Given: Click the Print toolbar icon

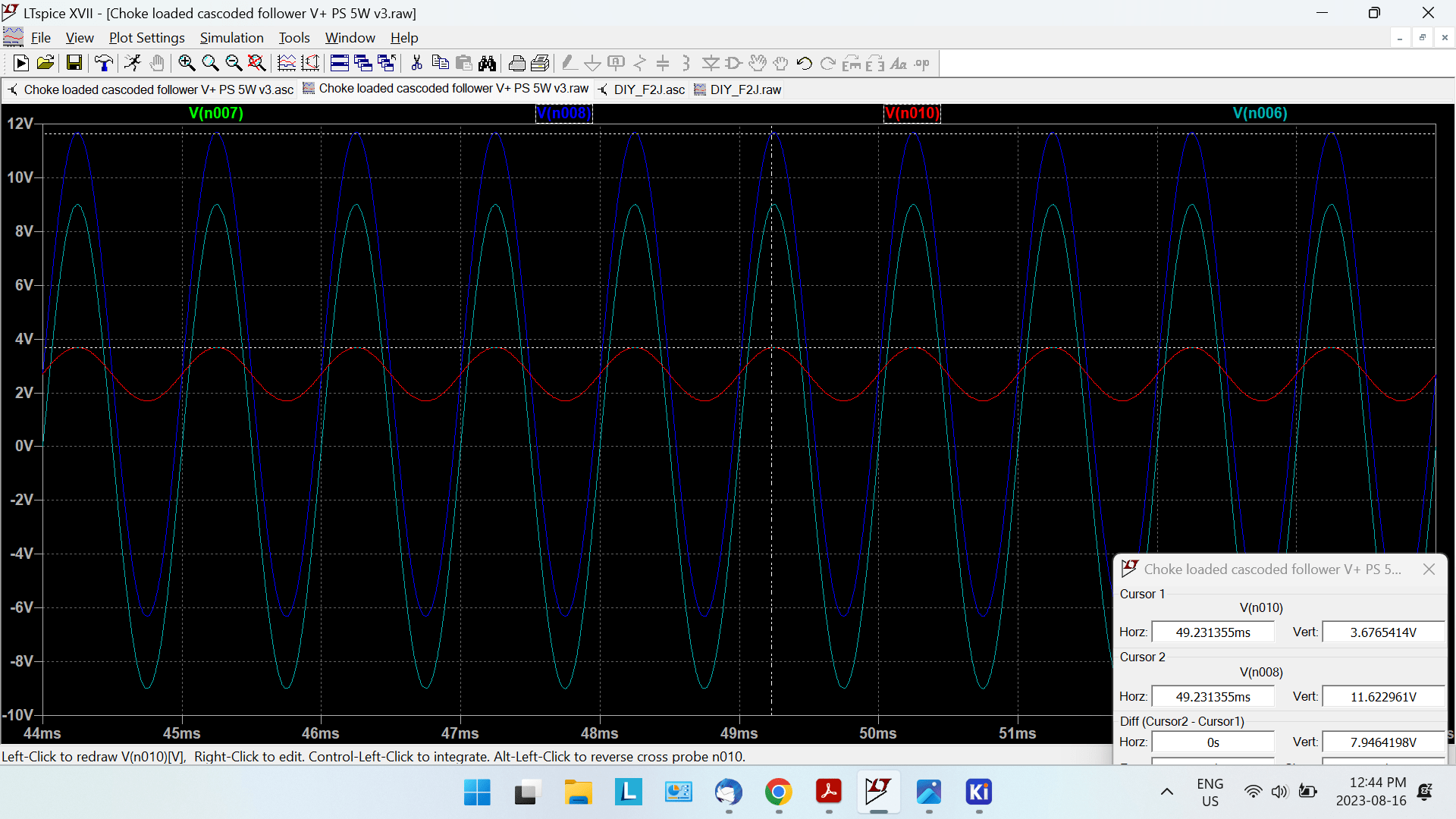Looking at the screenshot, I should click(541, 64).
